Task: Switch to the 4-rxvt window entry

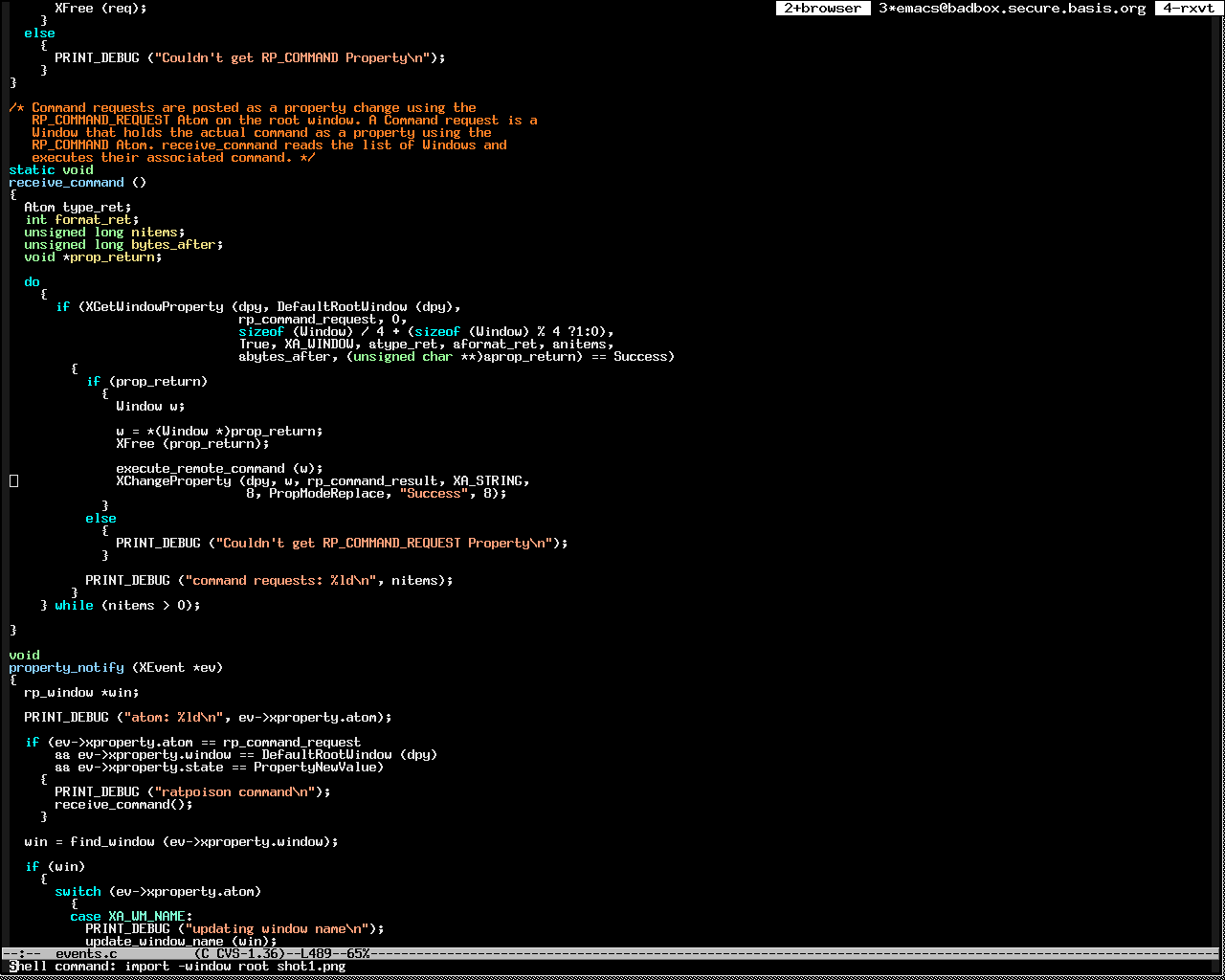Action: click(x=1189, y=9)
